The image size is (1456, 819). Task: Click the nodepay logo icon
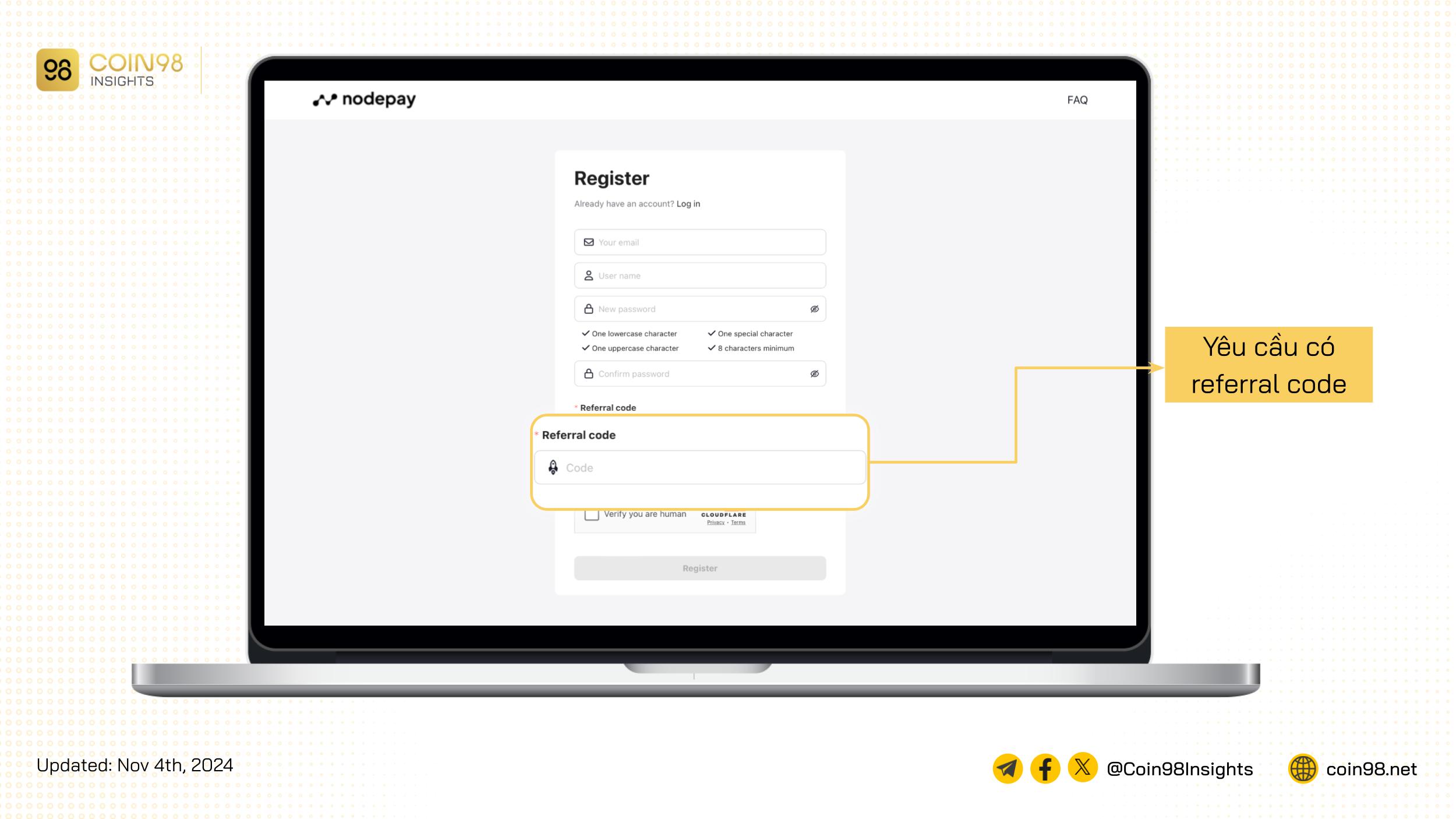(322, 99)
